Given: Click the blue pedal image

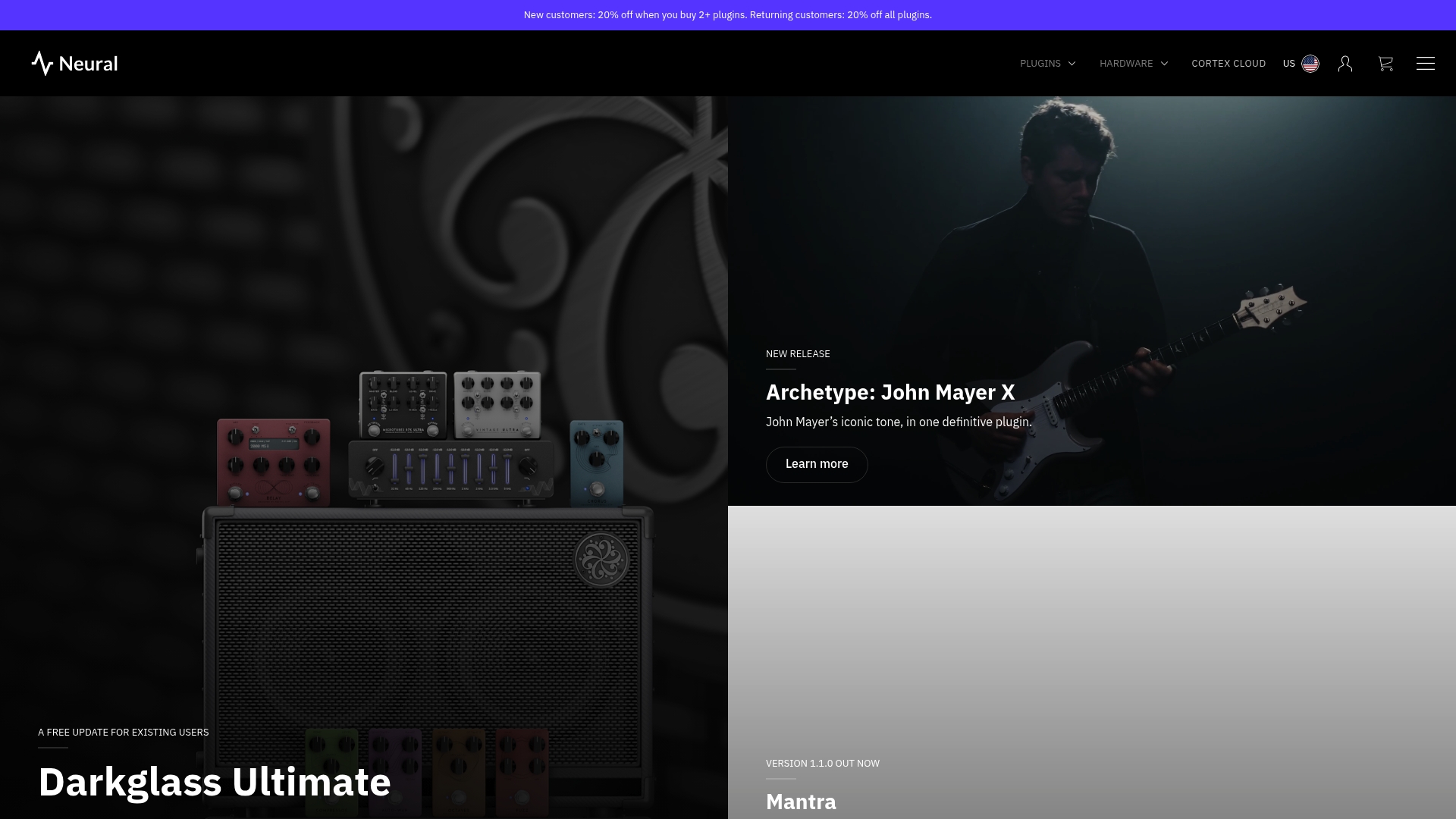Looking at the screenshot, I should pyautogui.click(x=597, y=463).
